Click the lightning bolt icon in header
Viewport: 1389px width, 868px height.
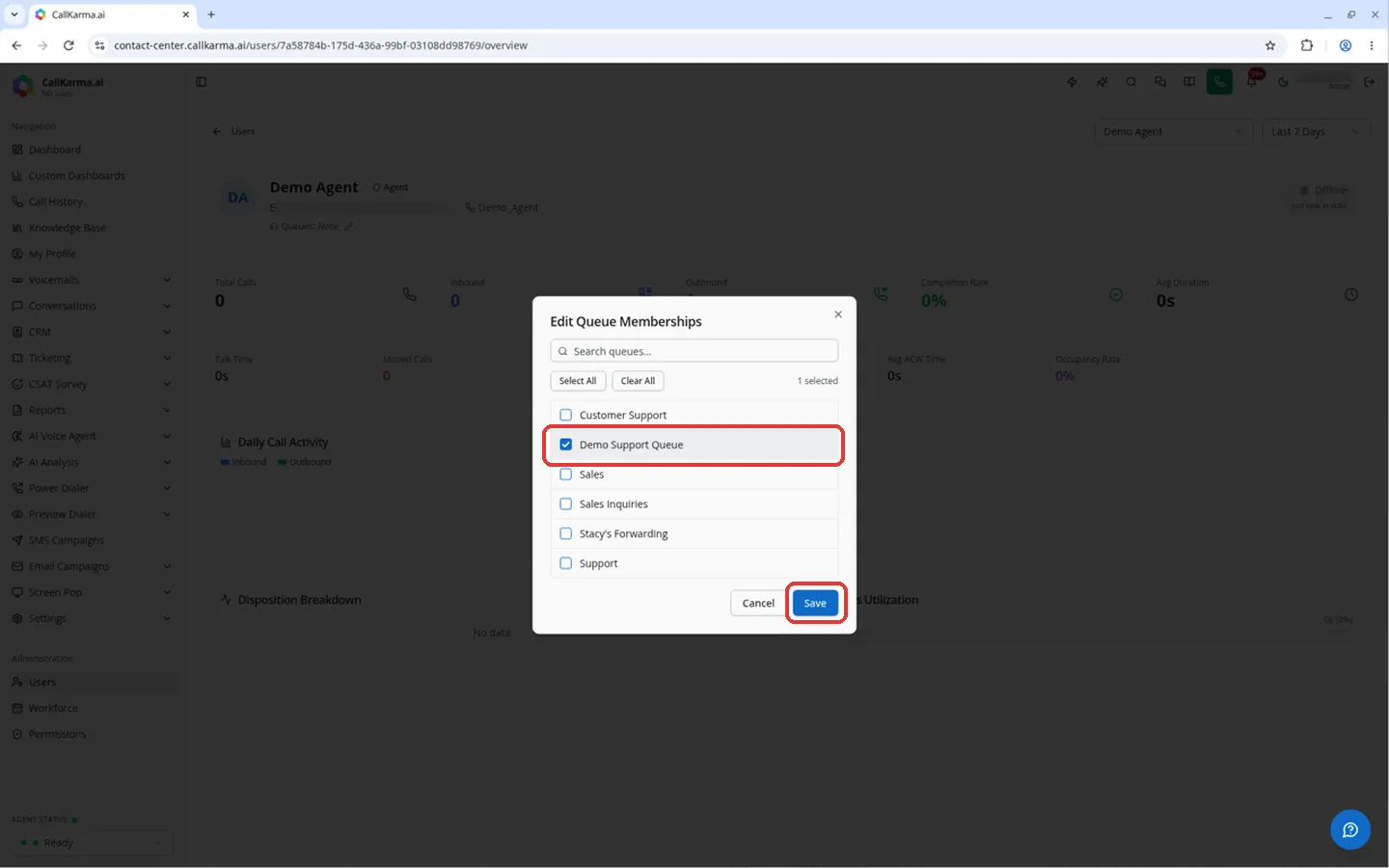pos(1072,82)
